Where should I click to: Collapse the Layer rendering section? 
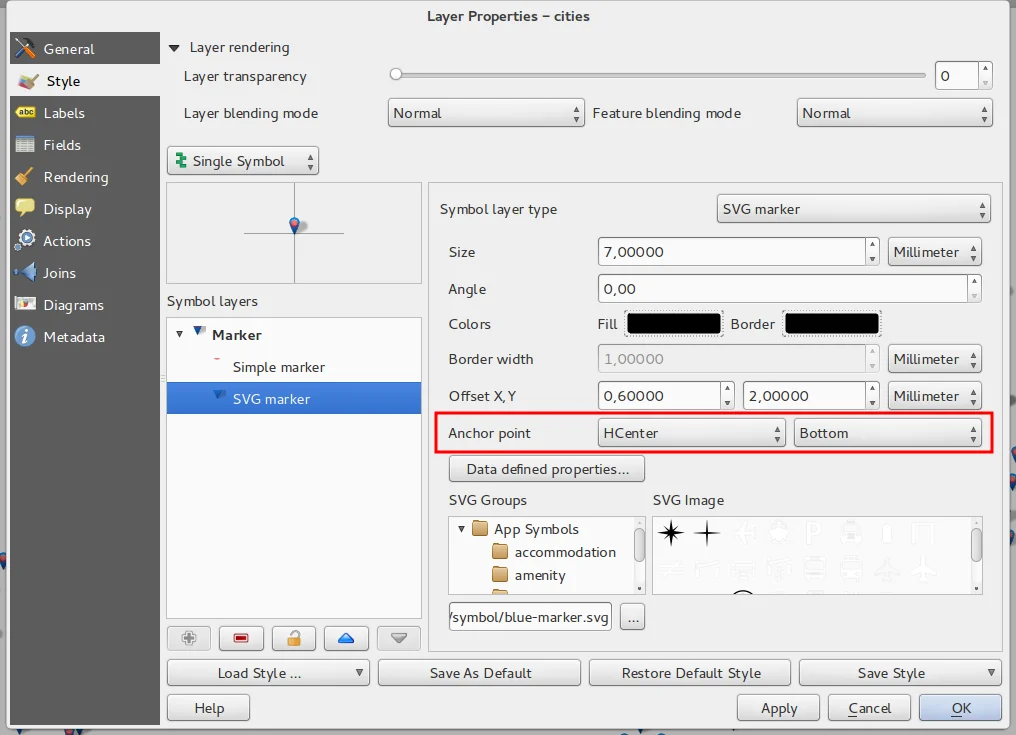175,47
